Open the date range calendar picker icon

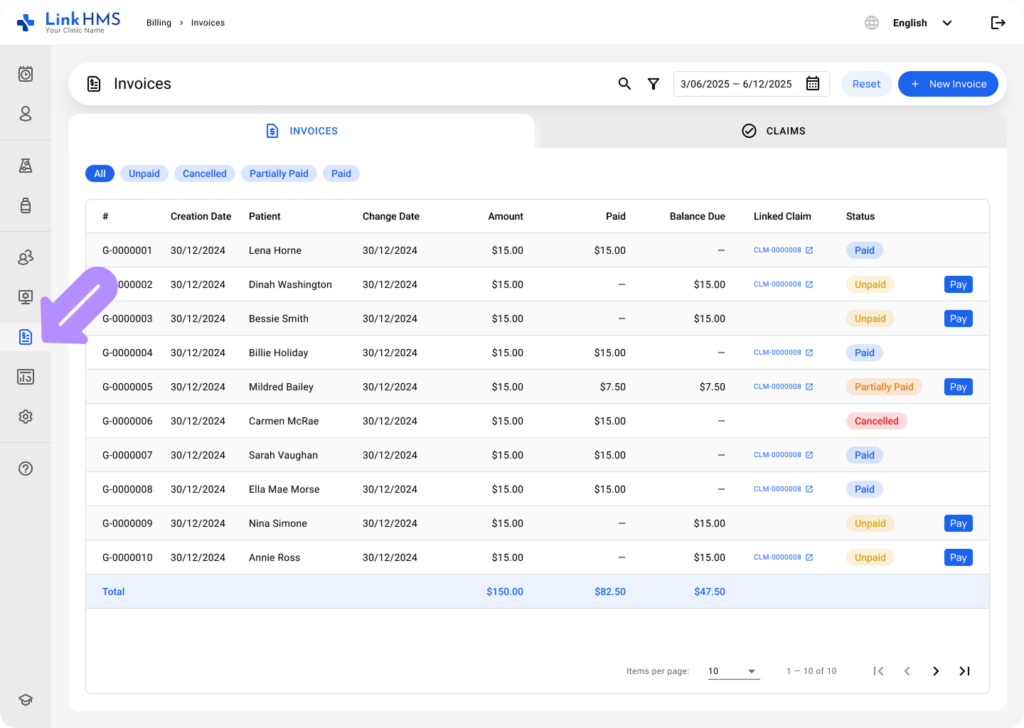click(x=812, y=84)
